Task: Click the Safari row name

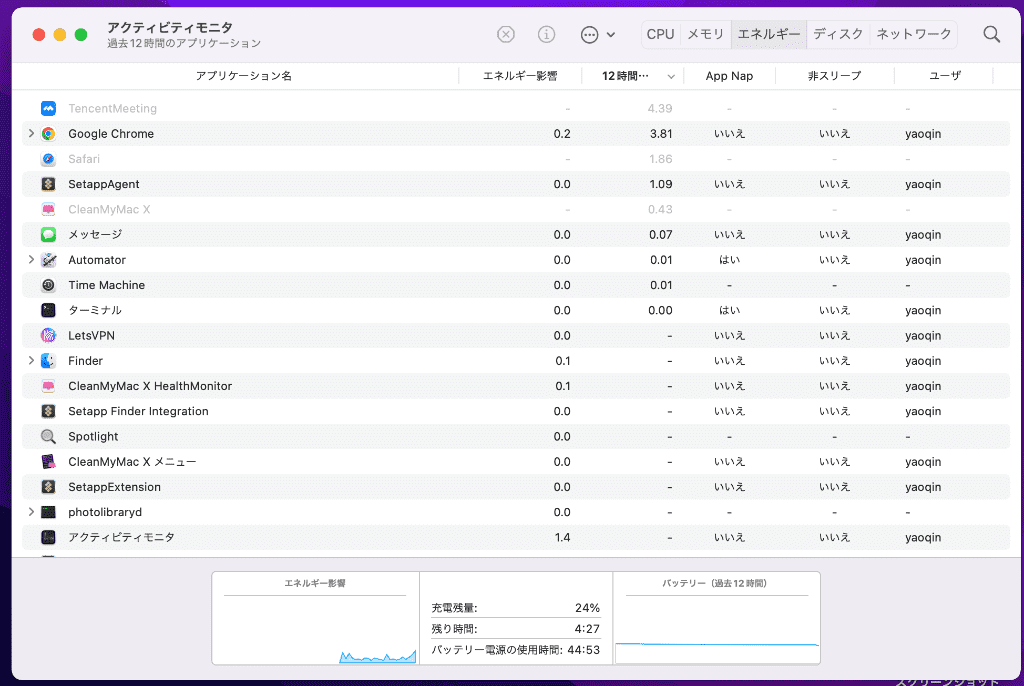Action: tap(84, 159)
